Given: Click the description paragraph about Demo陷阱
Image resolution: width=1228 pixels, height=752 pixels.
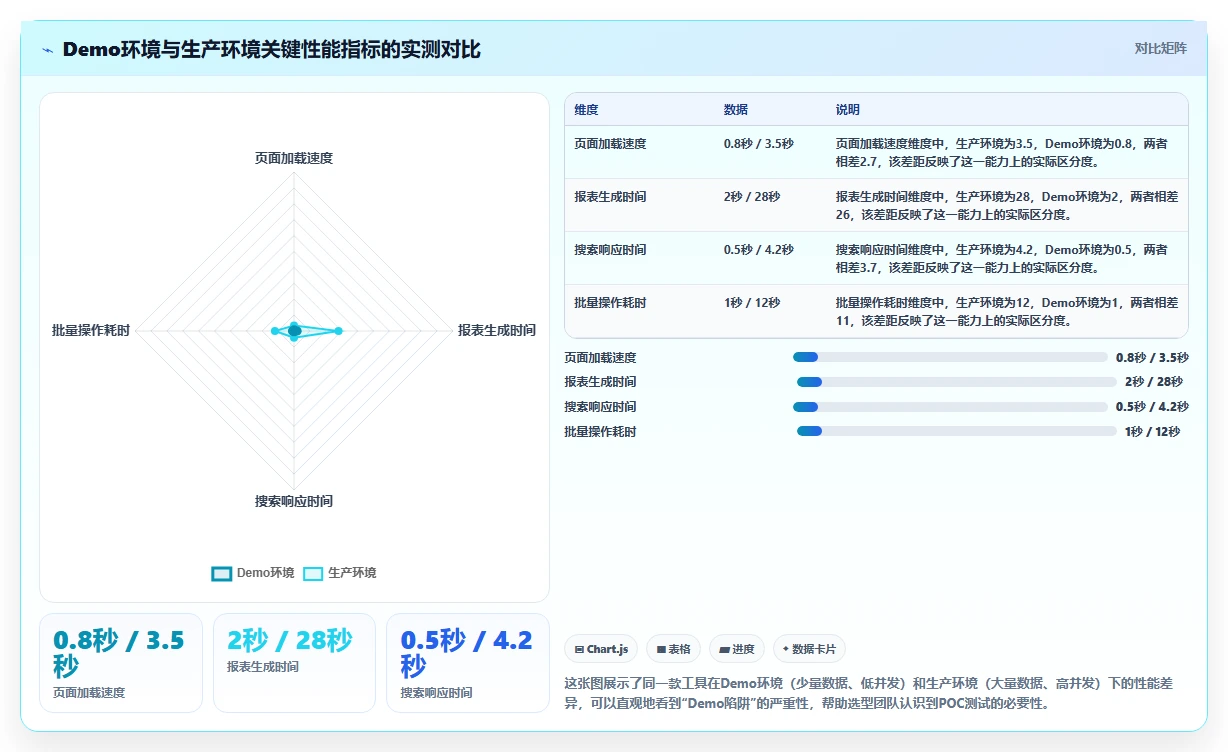Looking at the screenshot, I should pyautogui.click(x=868, y=693).
